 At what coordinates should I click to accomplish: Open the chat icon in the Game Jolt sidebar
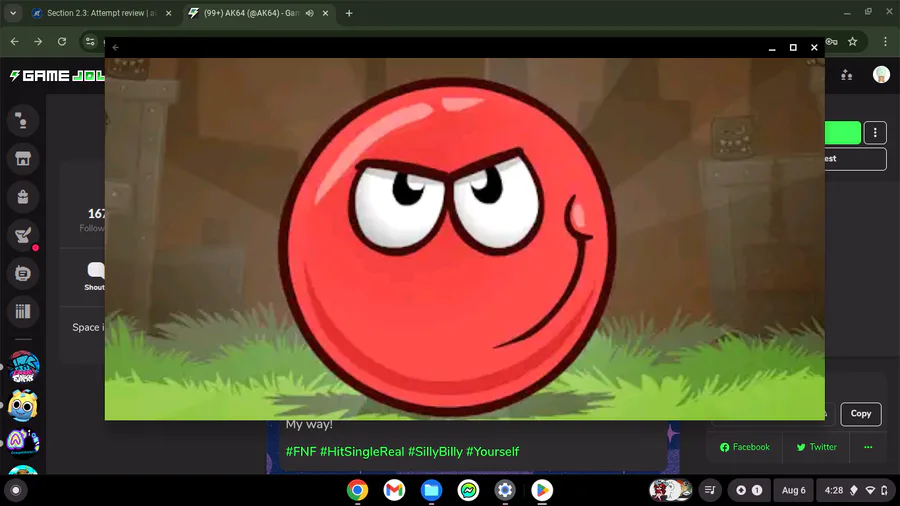(22, 273)
